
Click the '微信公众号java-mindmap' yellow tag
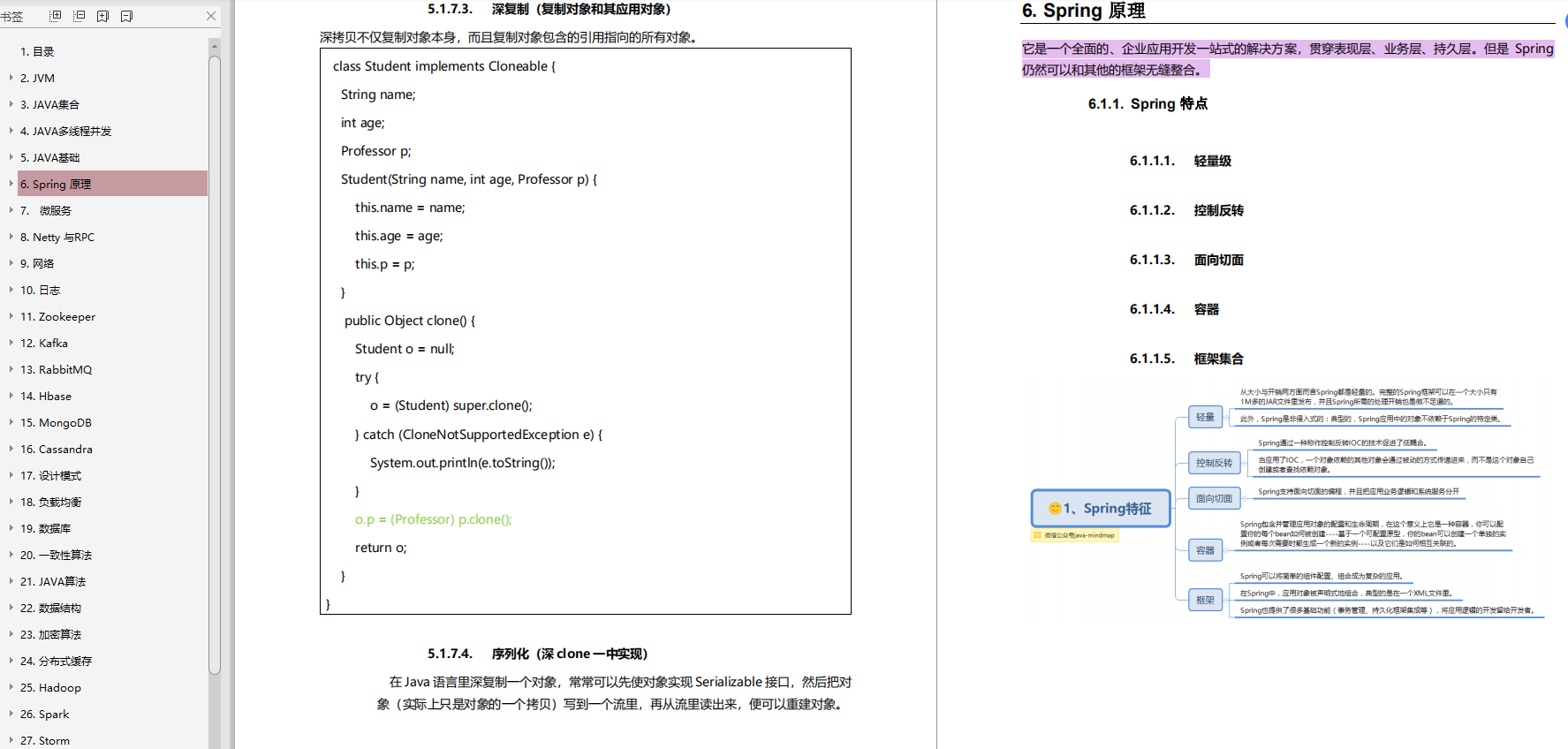pos(1075,535)
